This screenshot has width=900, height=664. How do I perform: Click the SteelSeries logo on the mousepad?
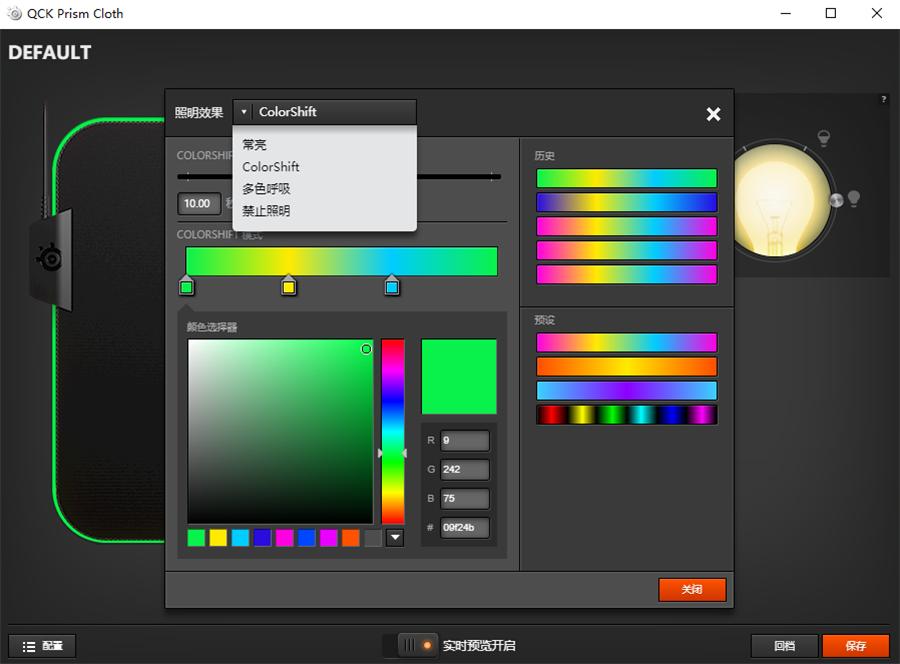[x=49, y=258]
